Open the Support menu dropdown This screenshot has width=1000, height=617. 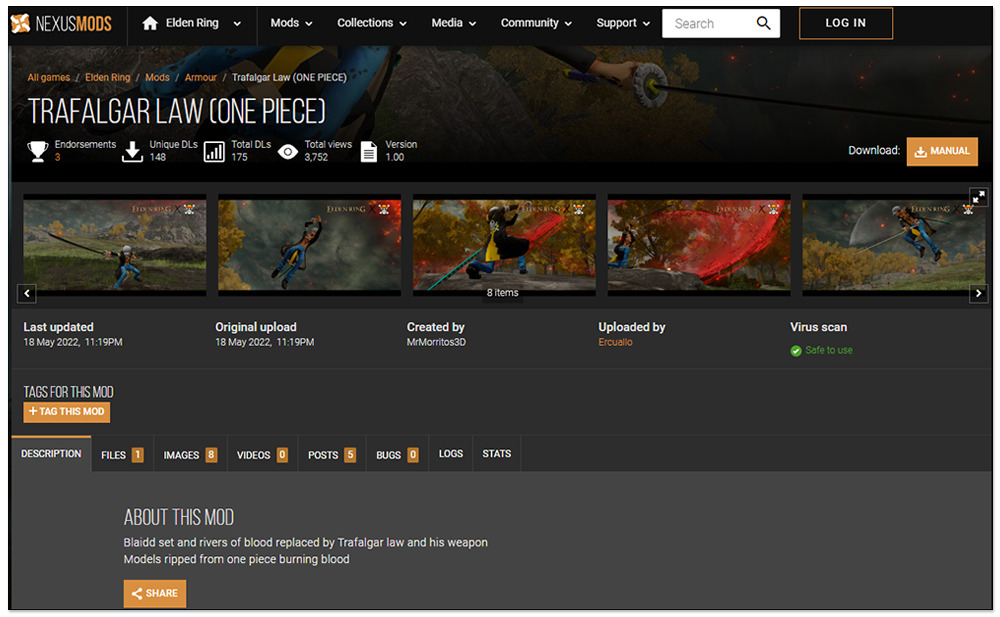[x=623, y=23]
